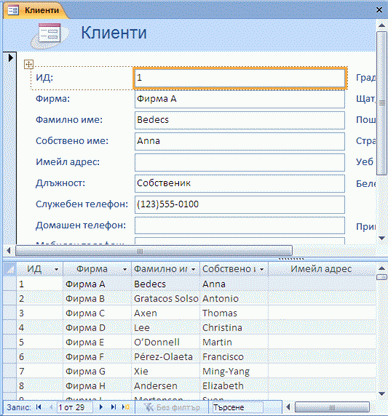
Task: Go to last record
Action: pos(113,407)
